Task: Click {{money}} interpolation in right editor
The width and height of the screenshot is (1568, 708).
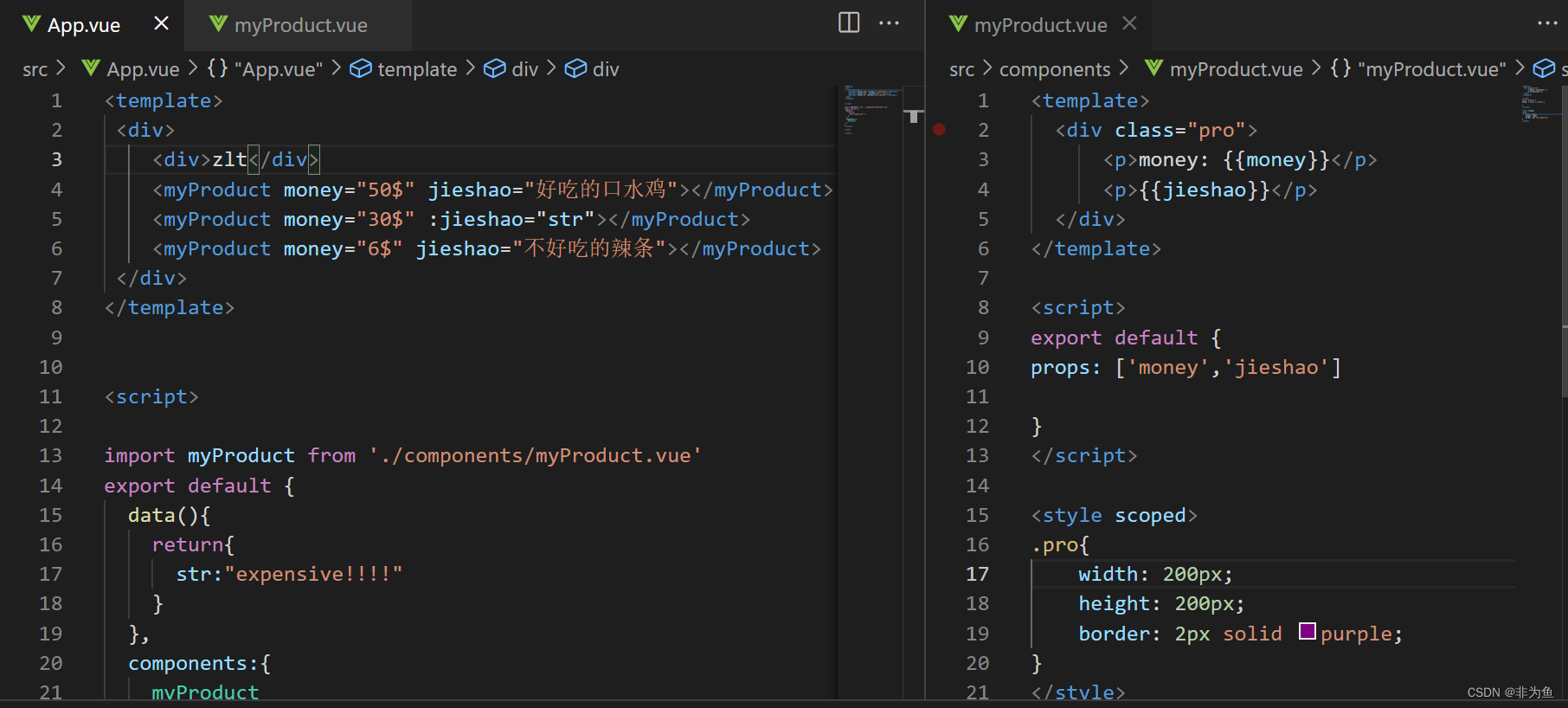Action: 1276,159
